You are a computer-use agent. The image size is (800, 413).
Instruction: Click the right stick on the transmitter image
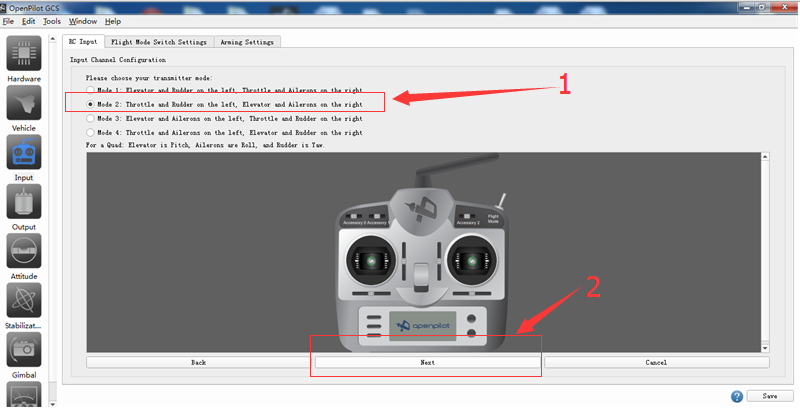pos(472,261)
